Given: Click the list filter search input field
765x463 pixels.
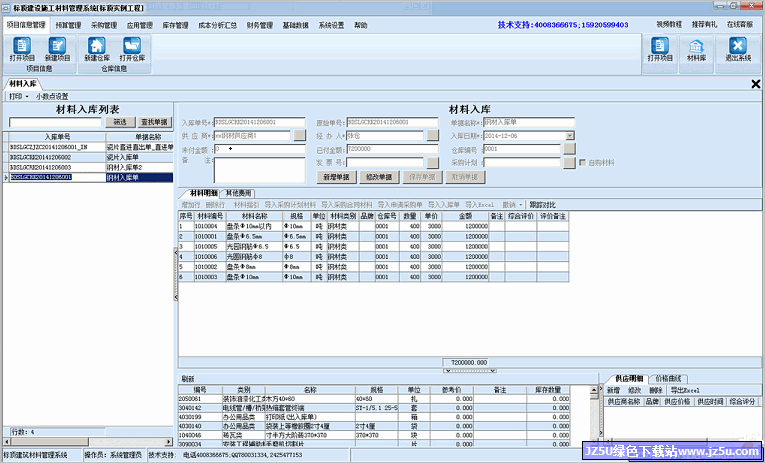Looking at the screenshot, I should (x=55, y=122).
